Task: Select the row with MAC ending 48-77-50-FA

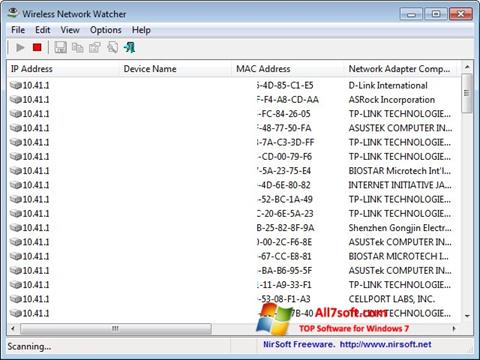Action: pyautogui.click(x=234, y=128)
